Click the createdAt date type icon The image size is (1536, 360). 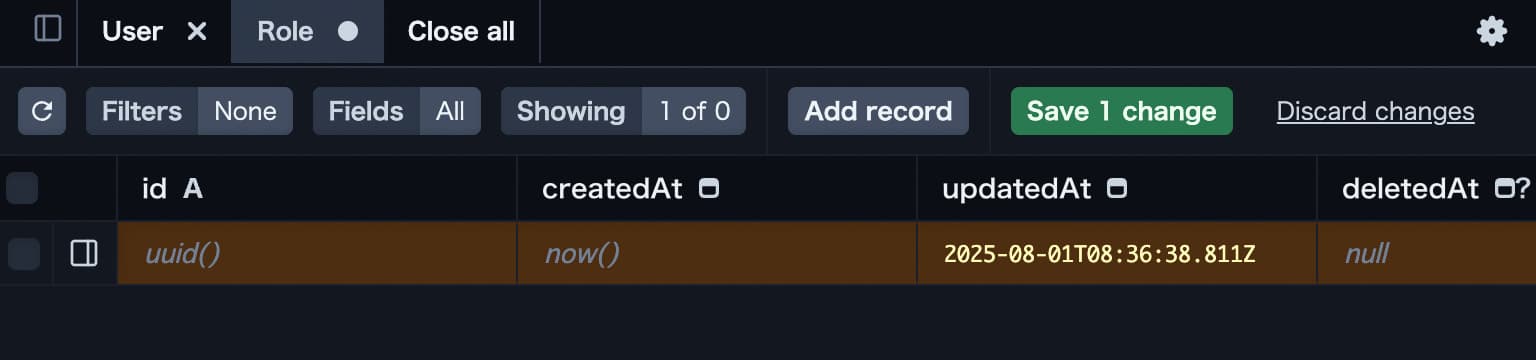708,188
